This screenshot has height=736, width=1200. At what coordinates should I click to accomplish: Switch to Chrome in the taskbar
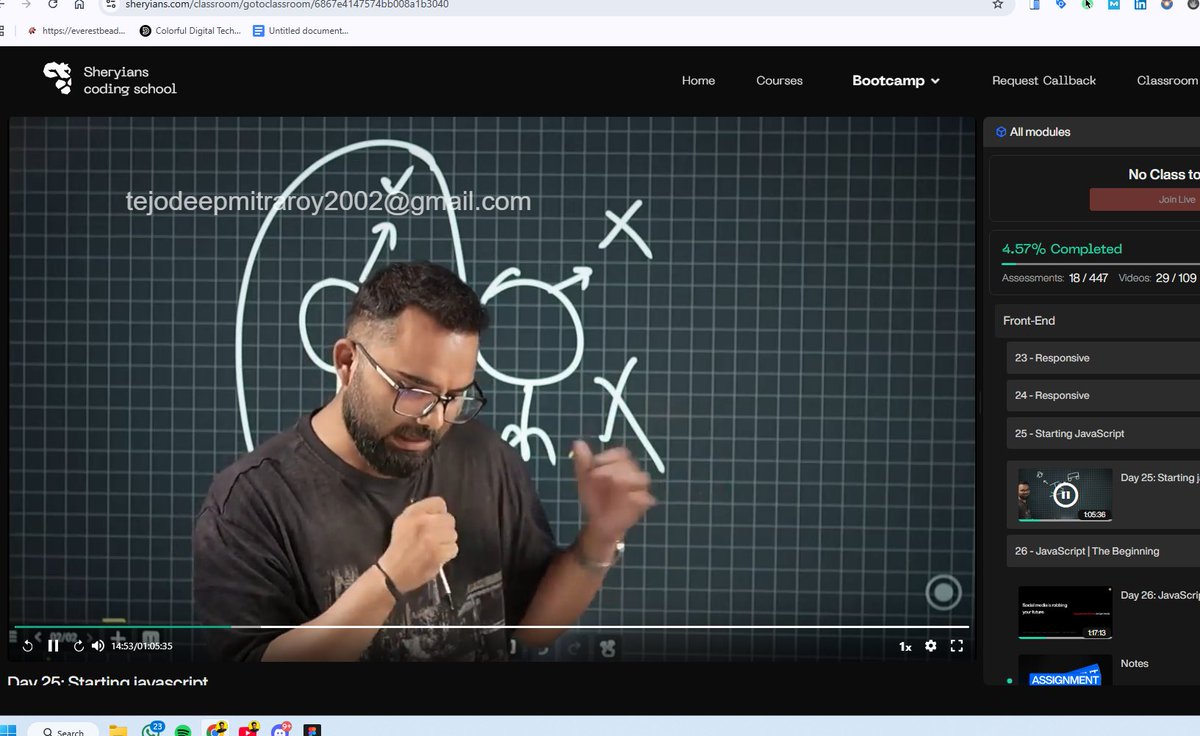click(216, 730)
